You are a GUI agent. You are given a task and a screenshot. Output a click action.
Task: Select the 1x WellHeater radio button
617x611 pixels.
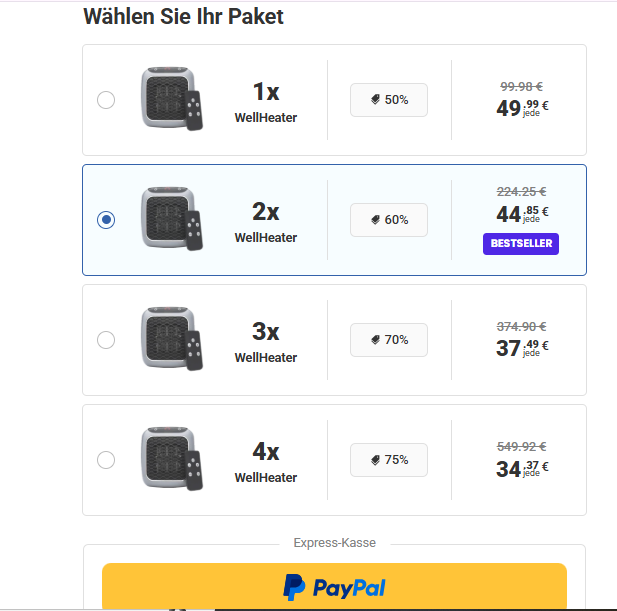coord(106,100)
